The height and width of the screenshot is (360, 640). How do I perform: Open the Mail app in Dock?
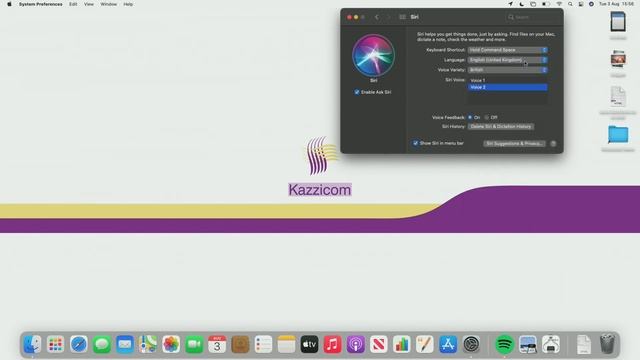coord(124,344)
